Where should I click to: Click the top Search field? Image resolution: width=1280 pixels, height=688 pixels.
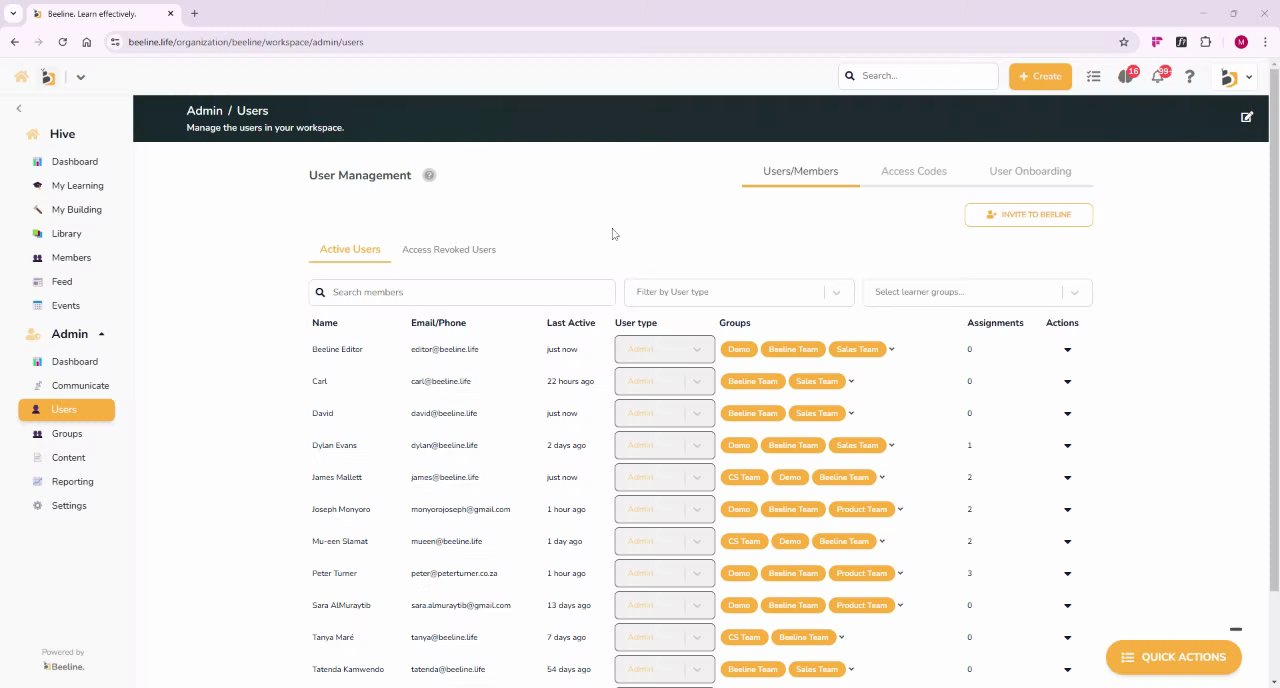(x=918, y=76)
